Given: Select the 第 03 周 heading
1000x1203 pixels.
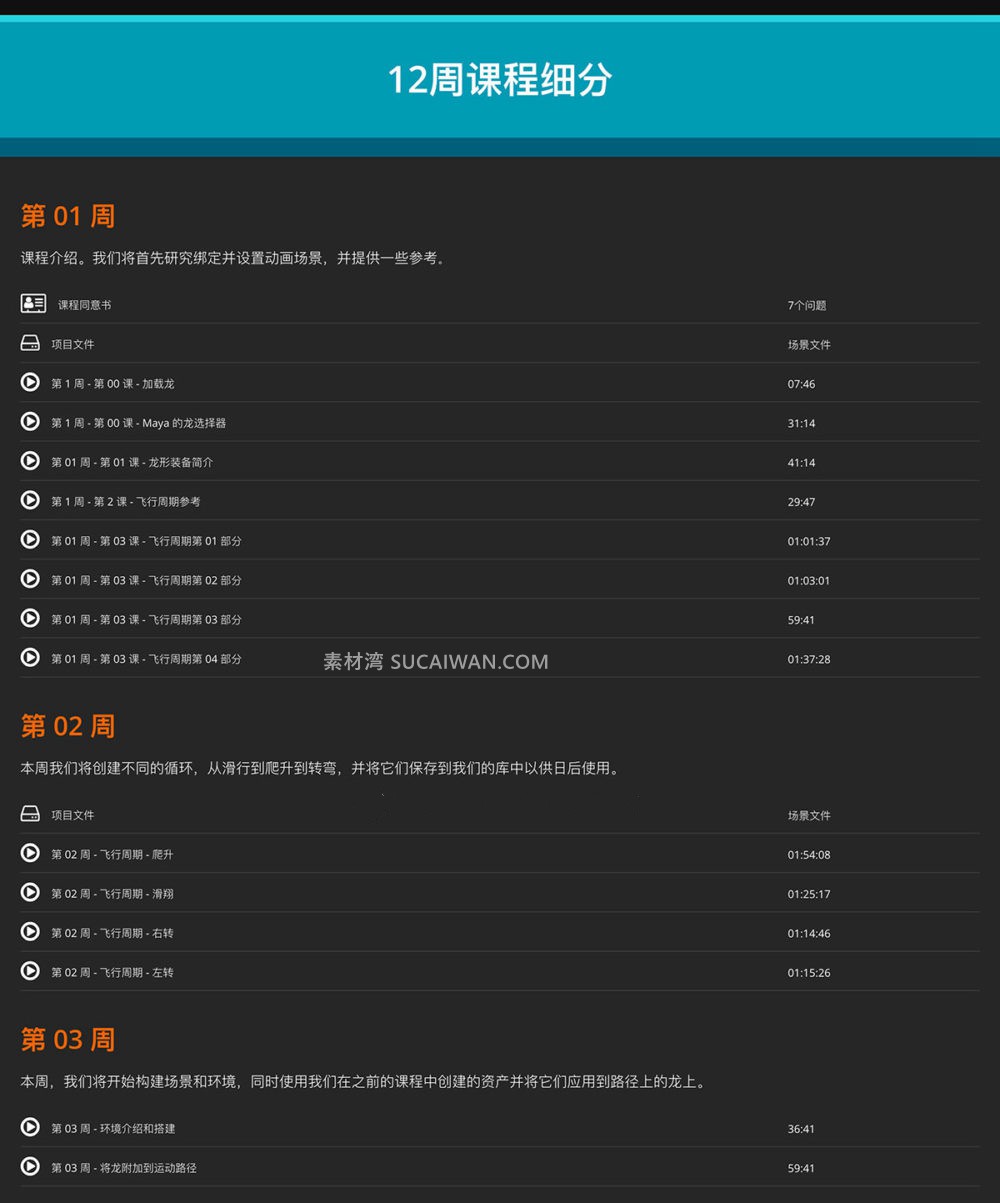Looking at the screenshot, I should click(x=67, y=1040).
